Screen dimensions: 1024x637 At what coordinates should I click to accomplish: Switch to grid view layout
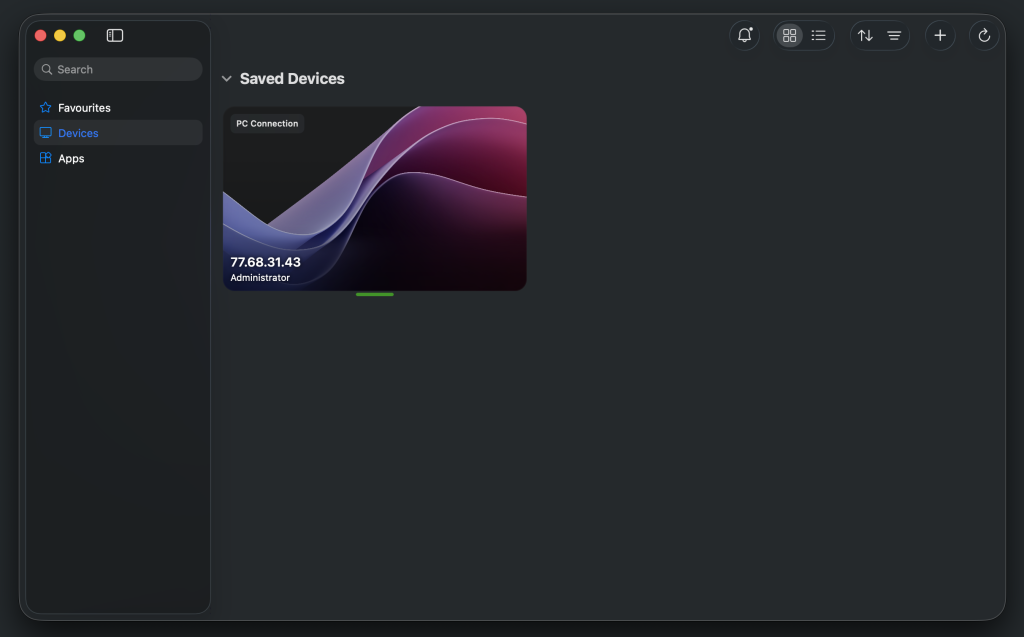(x=790, y=35)
